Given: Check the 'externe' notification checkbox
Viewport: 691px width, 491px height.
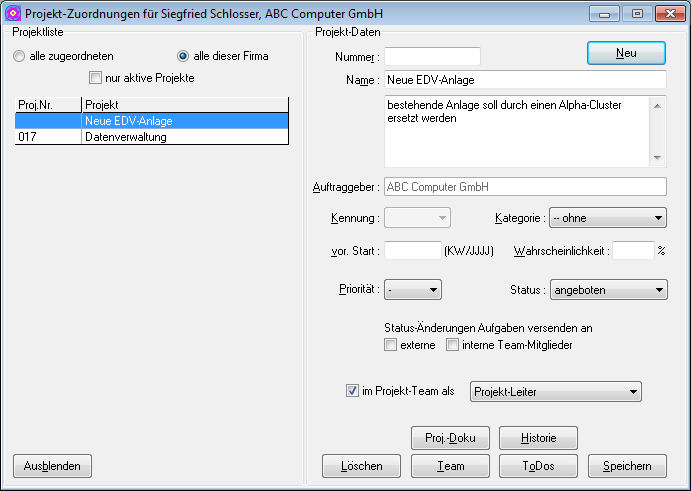Looking at the screenshot, I should 391,346.
